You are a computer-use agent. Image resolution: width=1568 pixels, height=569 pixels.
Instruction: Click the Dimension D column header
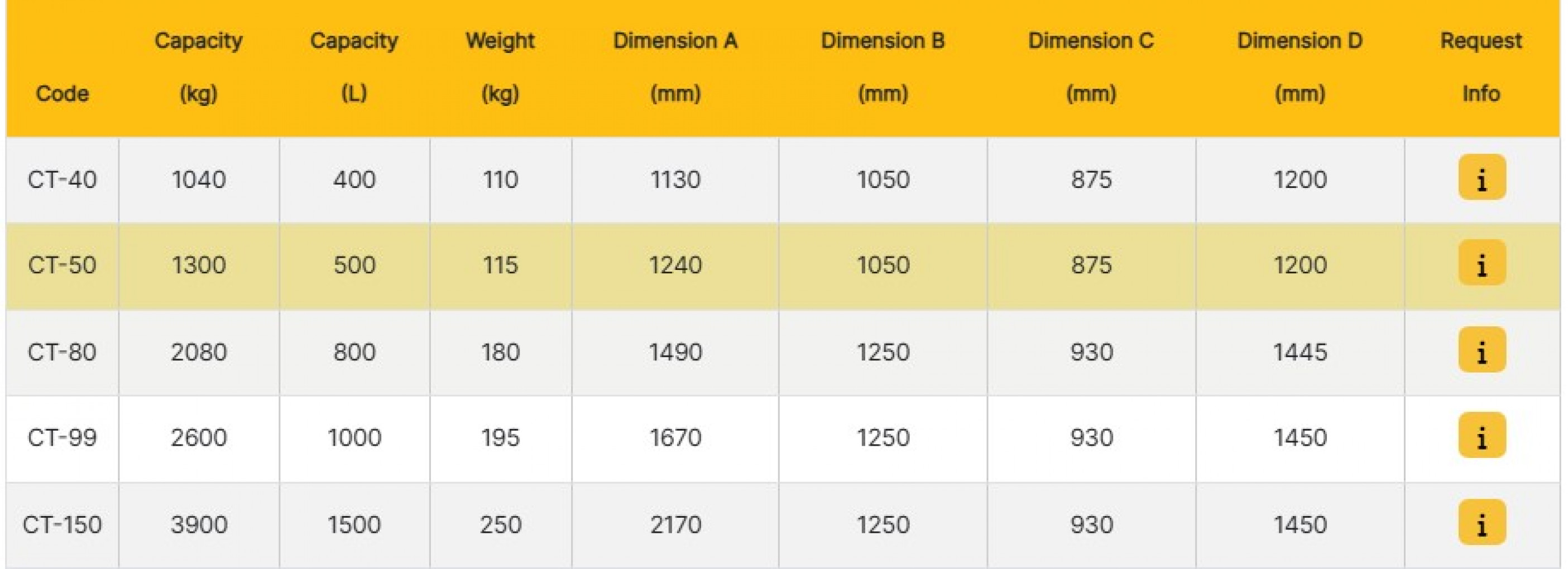pyautogui.click(x=1300, y=67)
